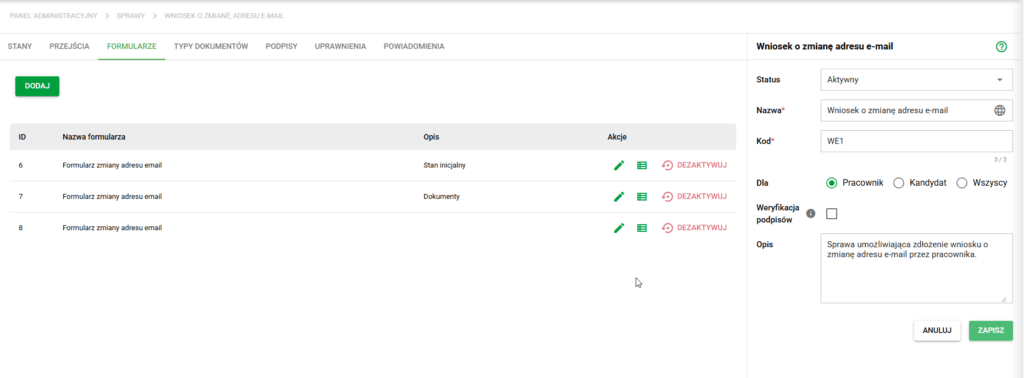
Task: Open fields list icon for form ID 8
Action: point(642,228)
